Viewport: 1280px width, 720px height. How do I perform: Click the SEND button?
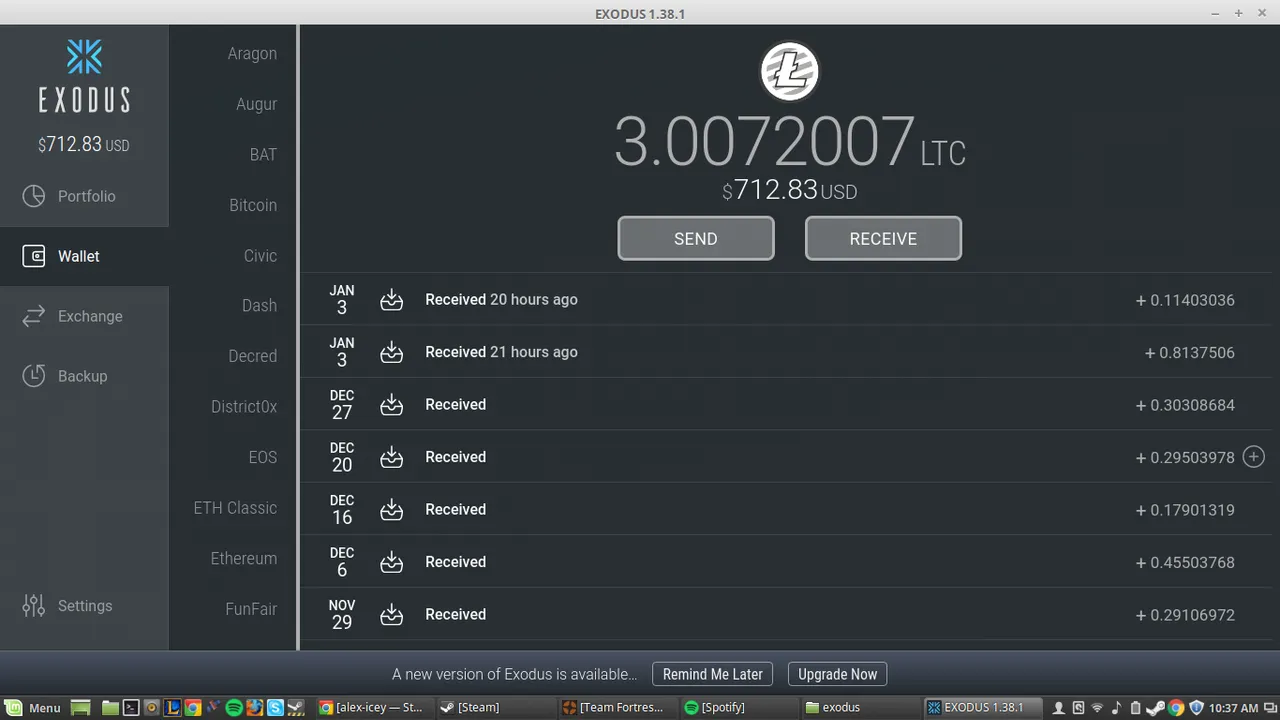coord(696,238)
